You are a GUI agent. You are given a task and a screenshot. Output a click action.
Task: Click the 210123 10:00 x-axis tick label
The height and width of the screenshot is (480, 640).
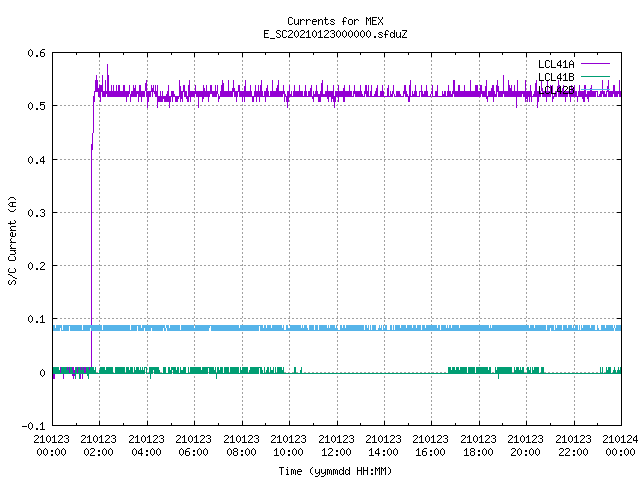[x=289, y=446]
